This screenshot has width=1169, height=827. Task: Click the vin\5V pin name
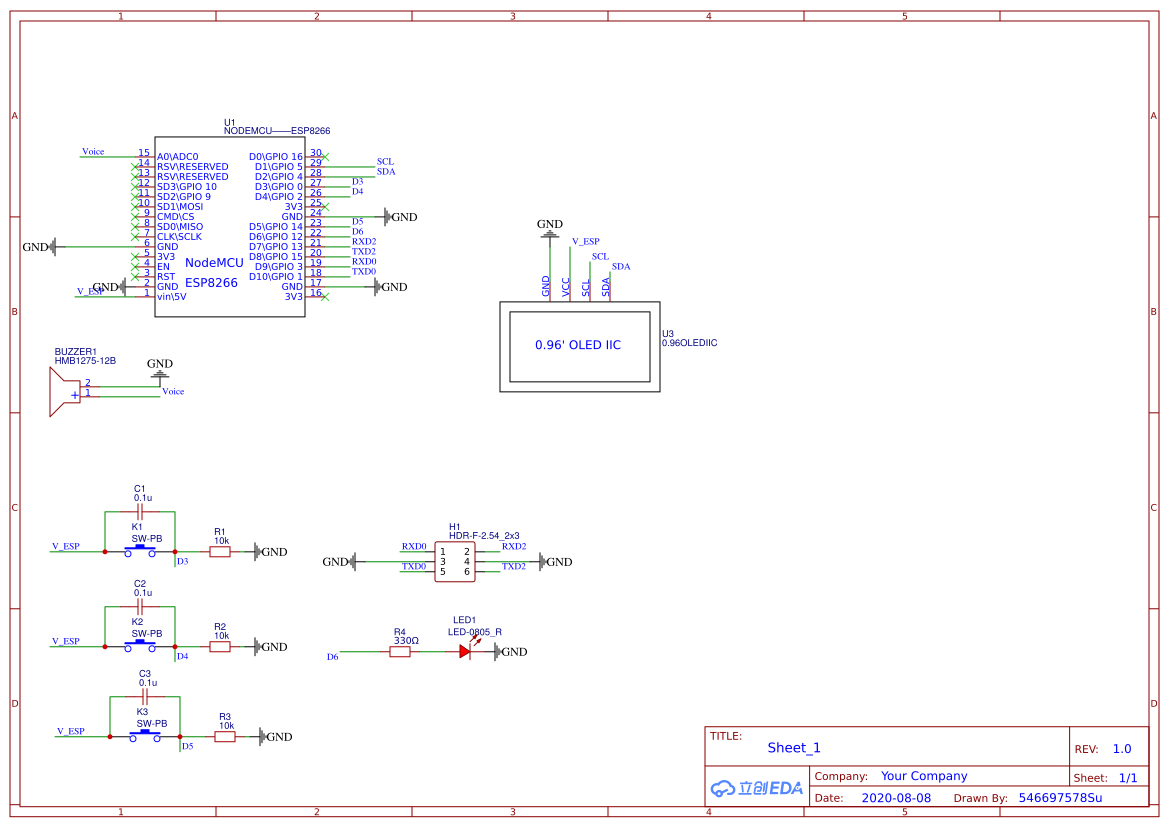171,297
